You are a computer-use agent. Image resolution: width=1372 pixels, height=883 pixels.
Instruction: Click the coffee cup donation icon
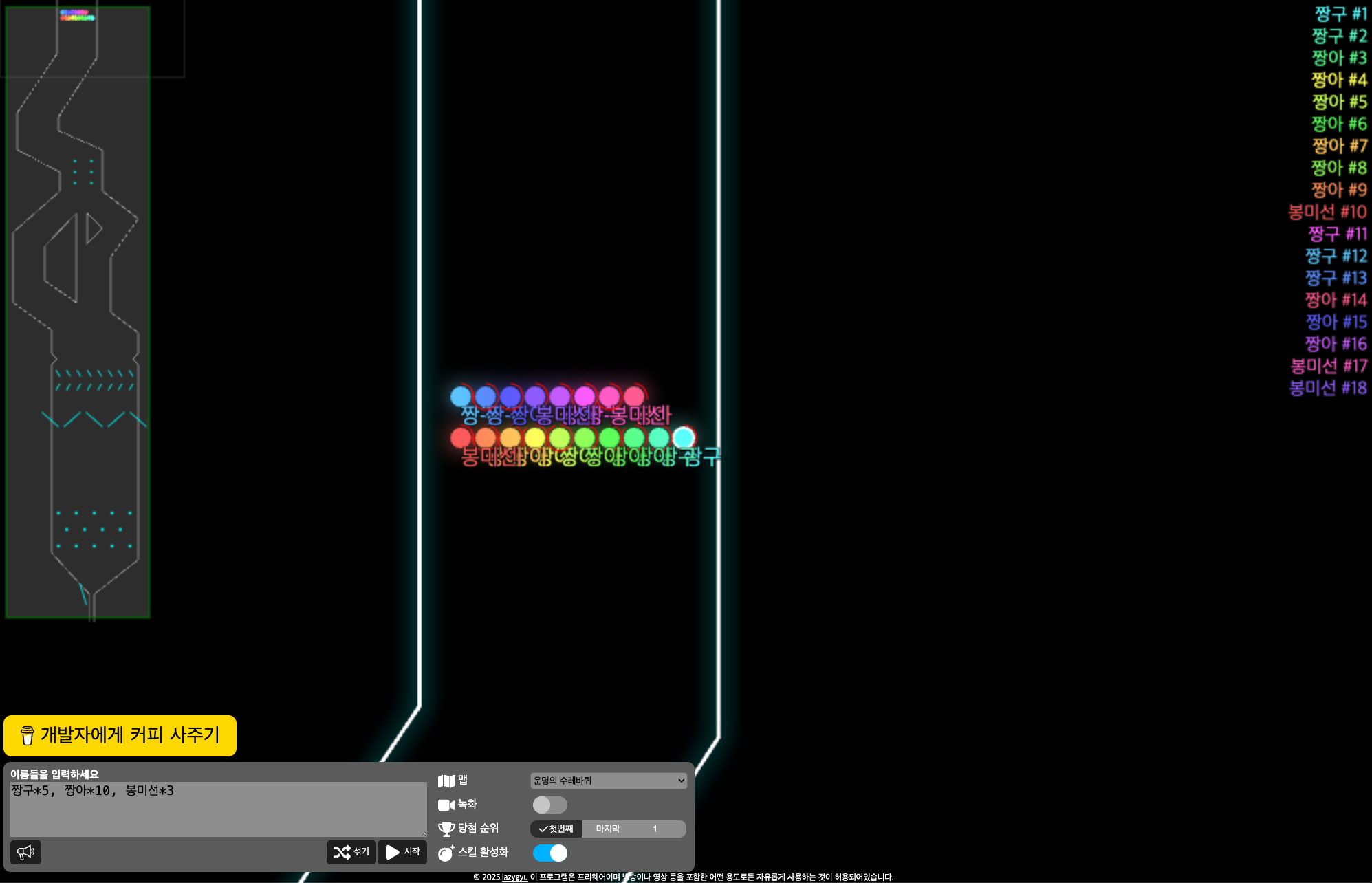(x=28, y=735)
